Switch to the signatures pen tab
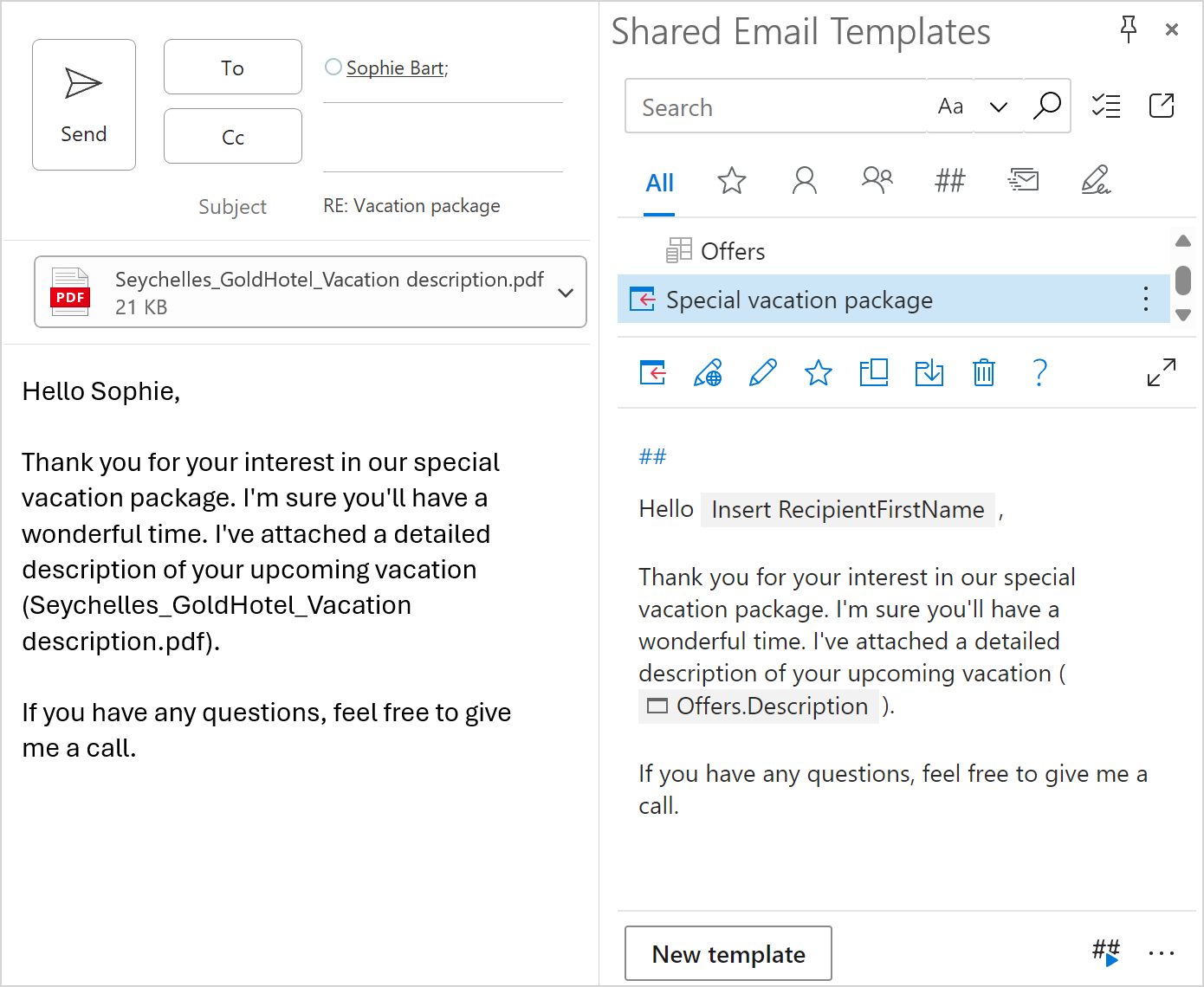This screenshot has width=1204, height=987. (1096, 180)
